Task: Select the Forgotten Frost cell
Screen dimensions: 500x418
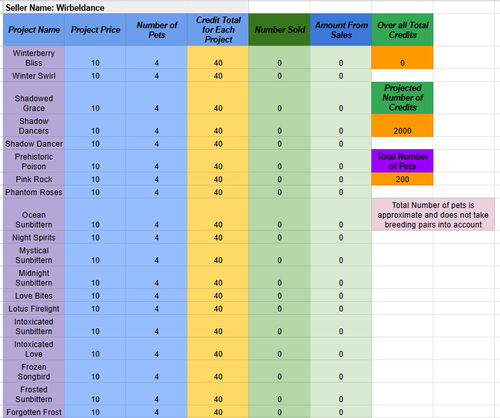Action: tap(34, 412)
